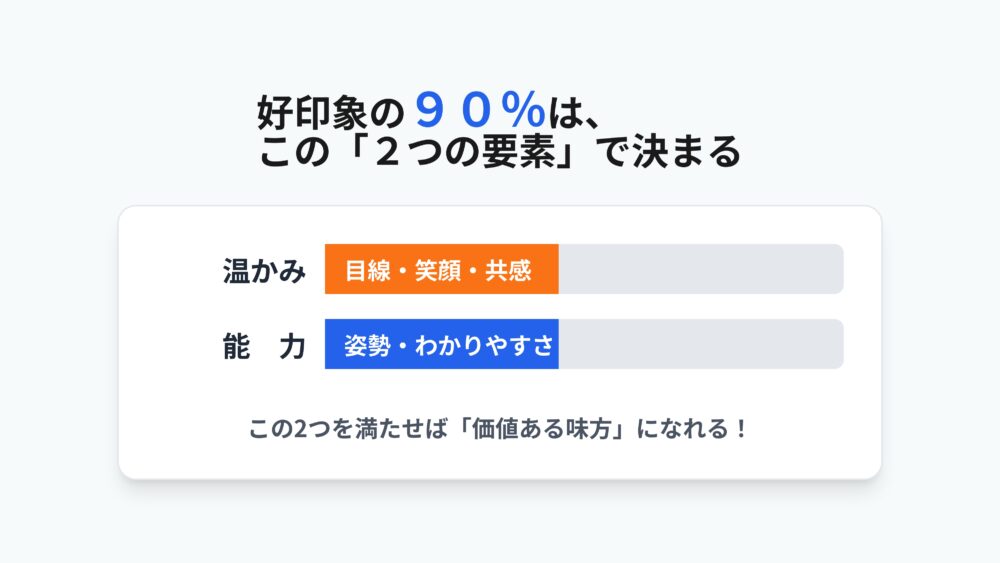Click the gray unfilled part of the 能力 bar
The height and width of the screenshot is (563, 1000).
(700, 346)
